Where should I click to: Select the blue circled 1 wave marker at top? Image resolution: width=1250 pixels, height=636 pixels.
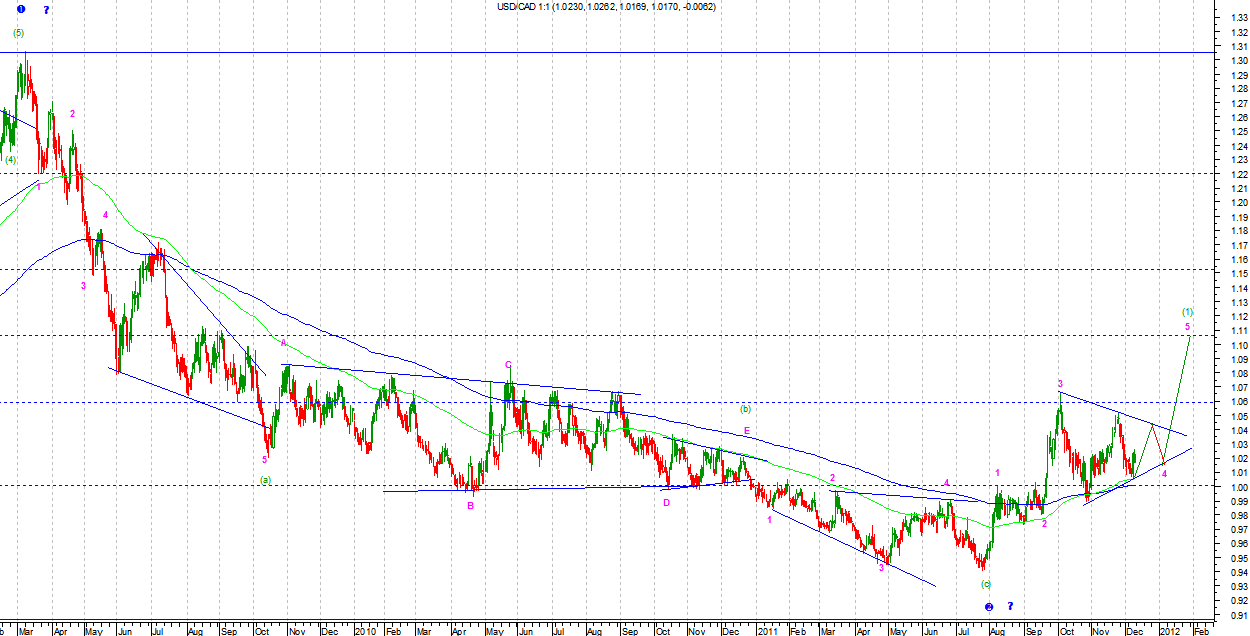[21, 9]
